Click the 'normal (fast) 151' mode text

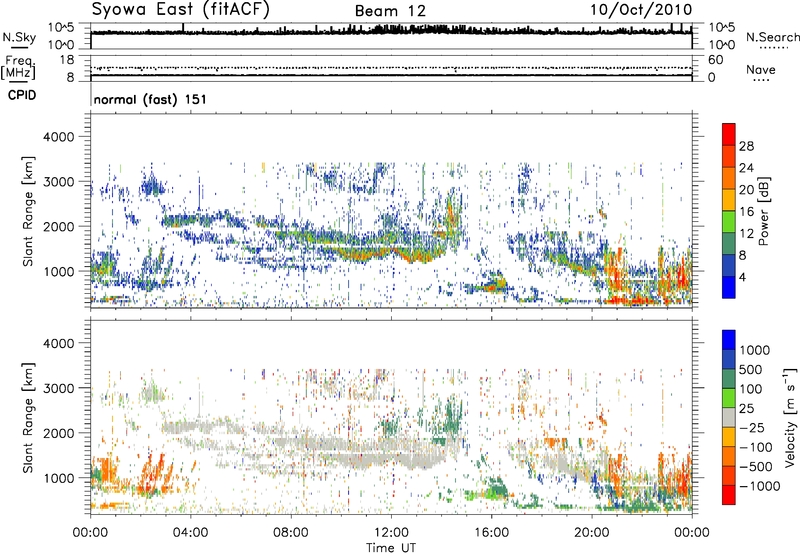point(150,99)
